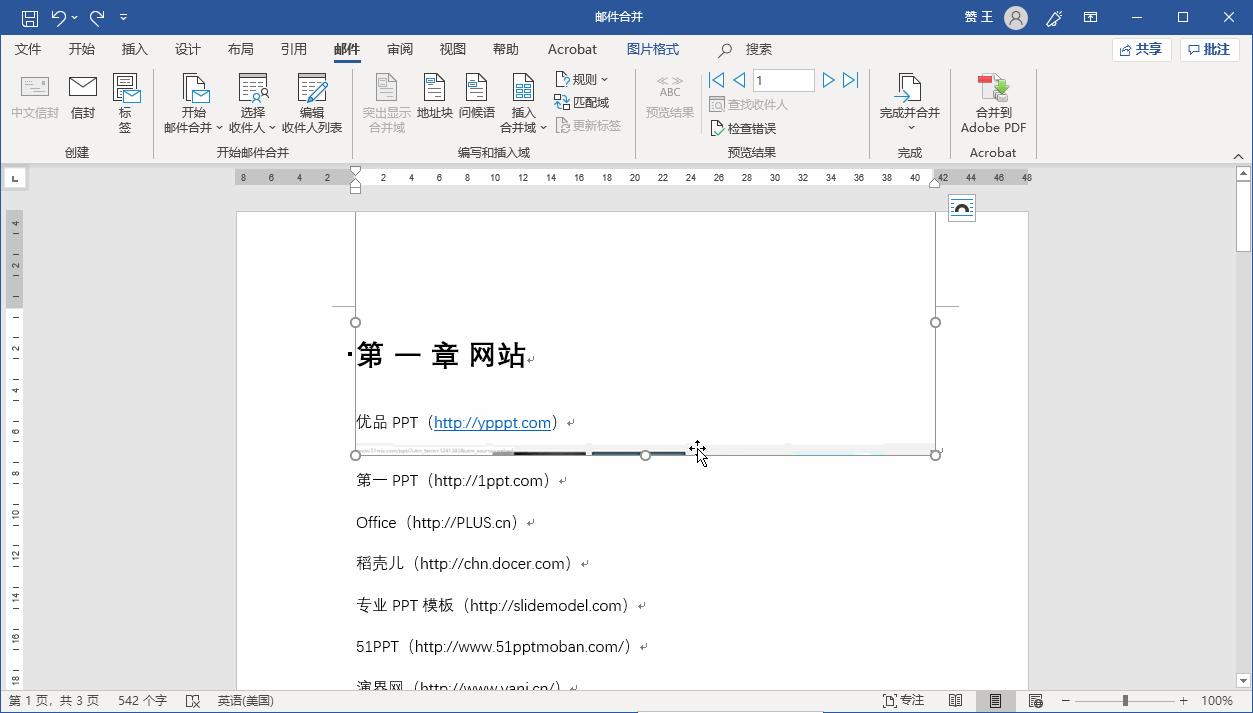Click the record number input field
This screenshot has width=1253, height=713.
click(783, 79)
